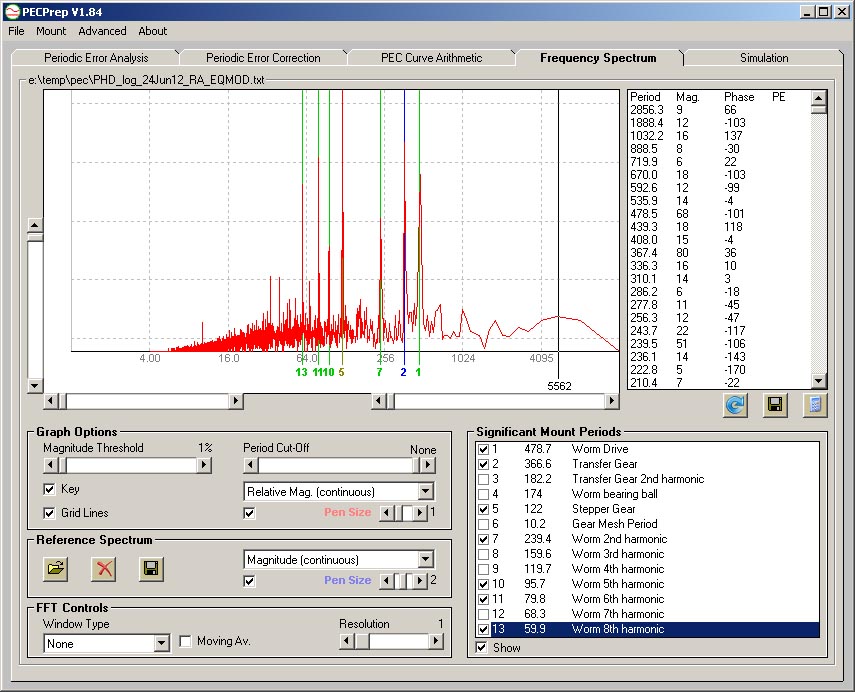Increase reference Pen Size 2
Viewport: 855px width, 692px height.
(x=419, y=581)
